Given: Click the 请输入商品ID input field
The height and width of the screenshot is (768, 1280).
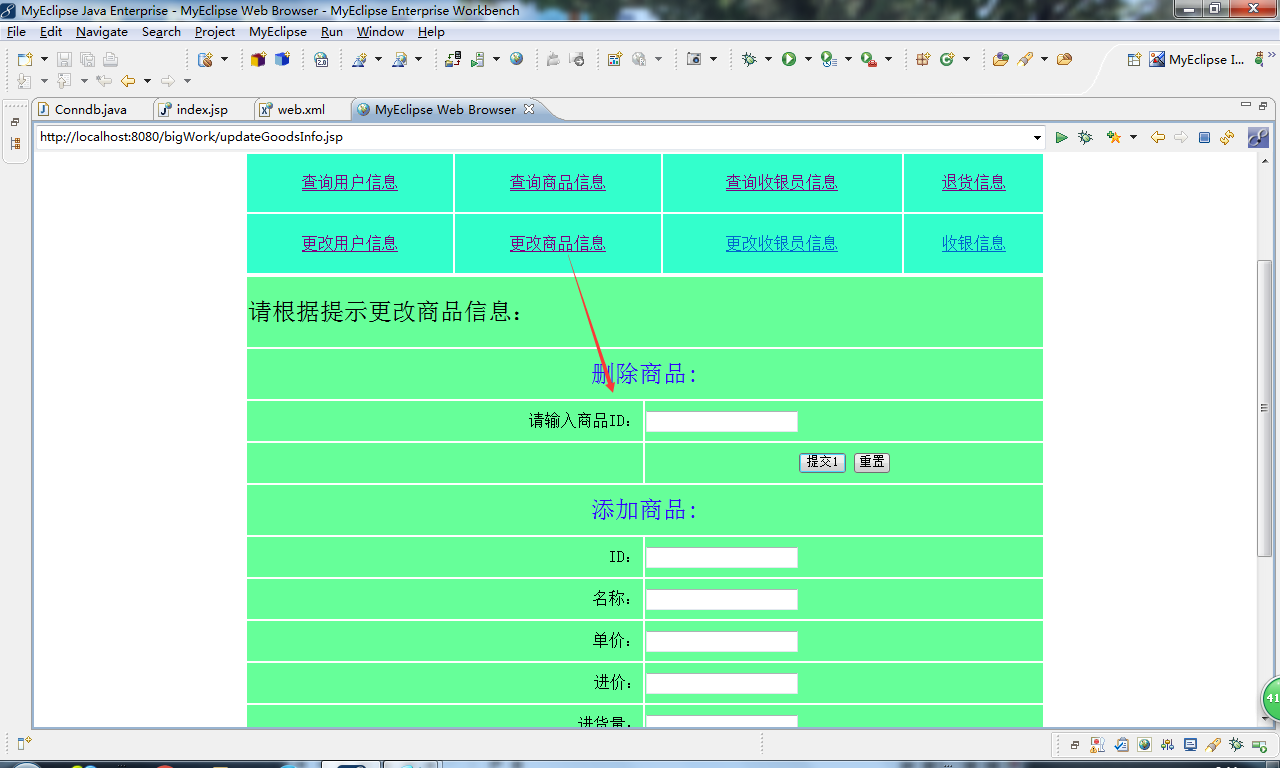Looking at the screenshot, I should [x=722, y=422].
